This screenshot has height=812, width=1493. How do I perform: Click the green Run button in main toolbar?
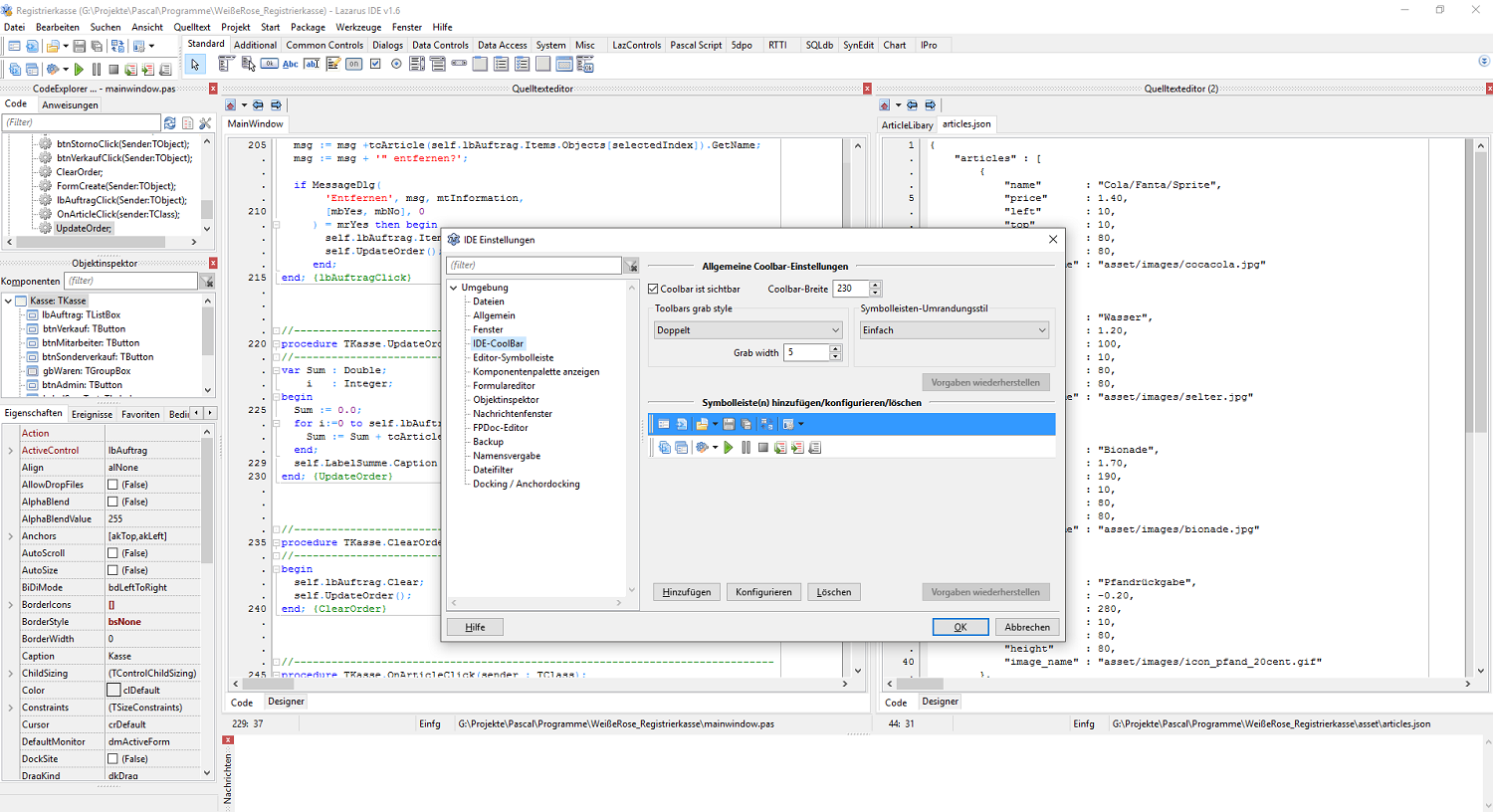79,70
